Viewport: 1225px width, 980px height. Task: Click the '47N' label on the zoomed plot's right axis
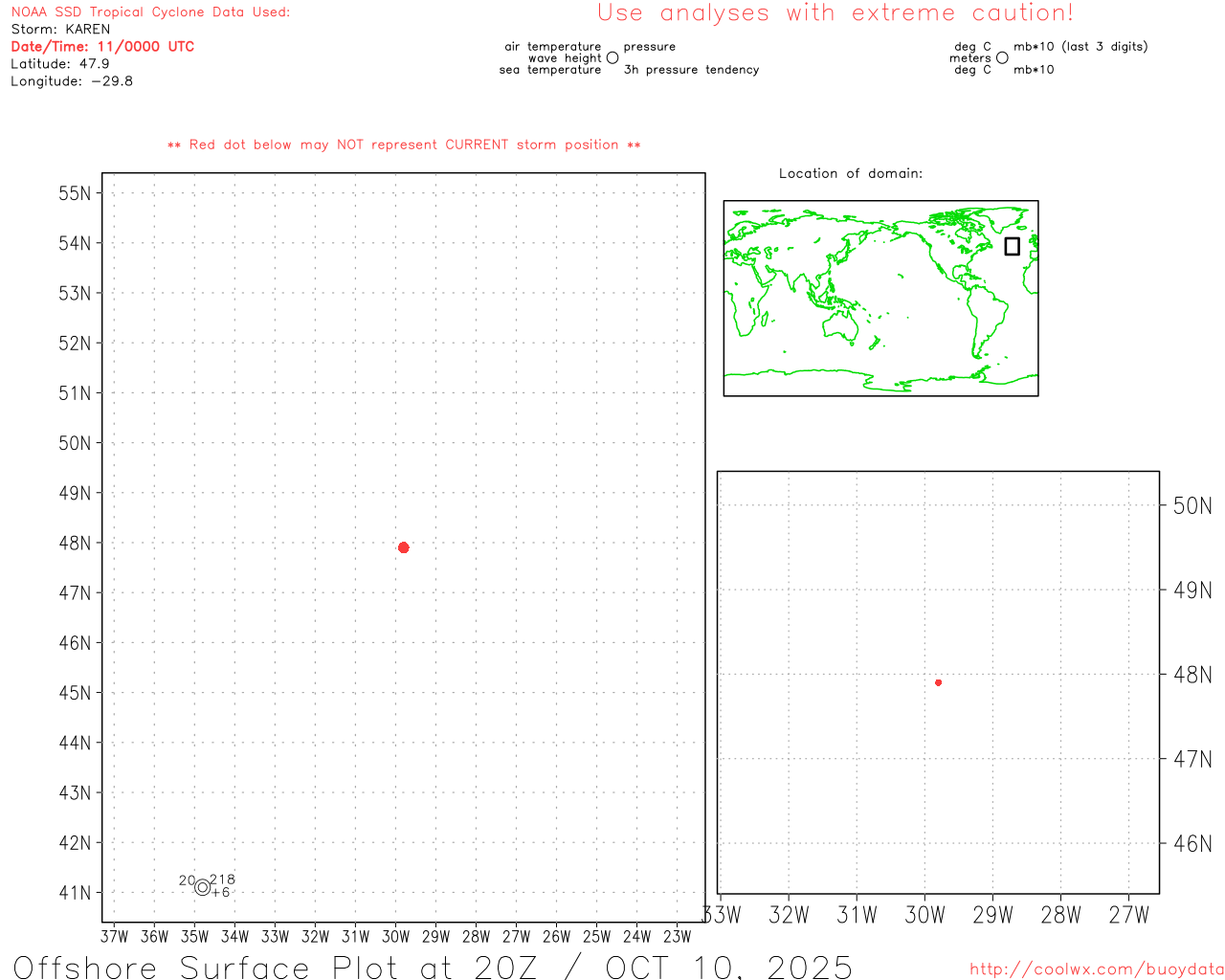pyautogui.click(x=1193, y=760)
